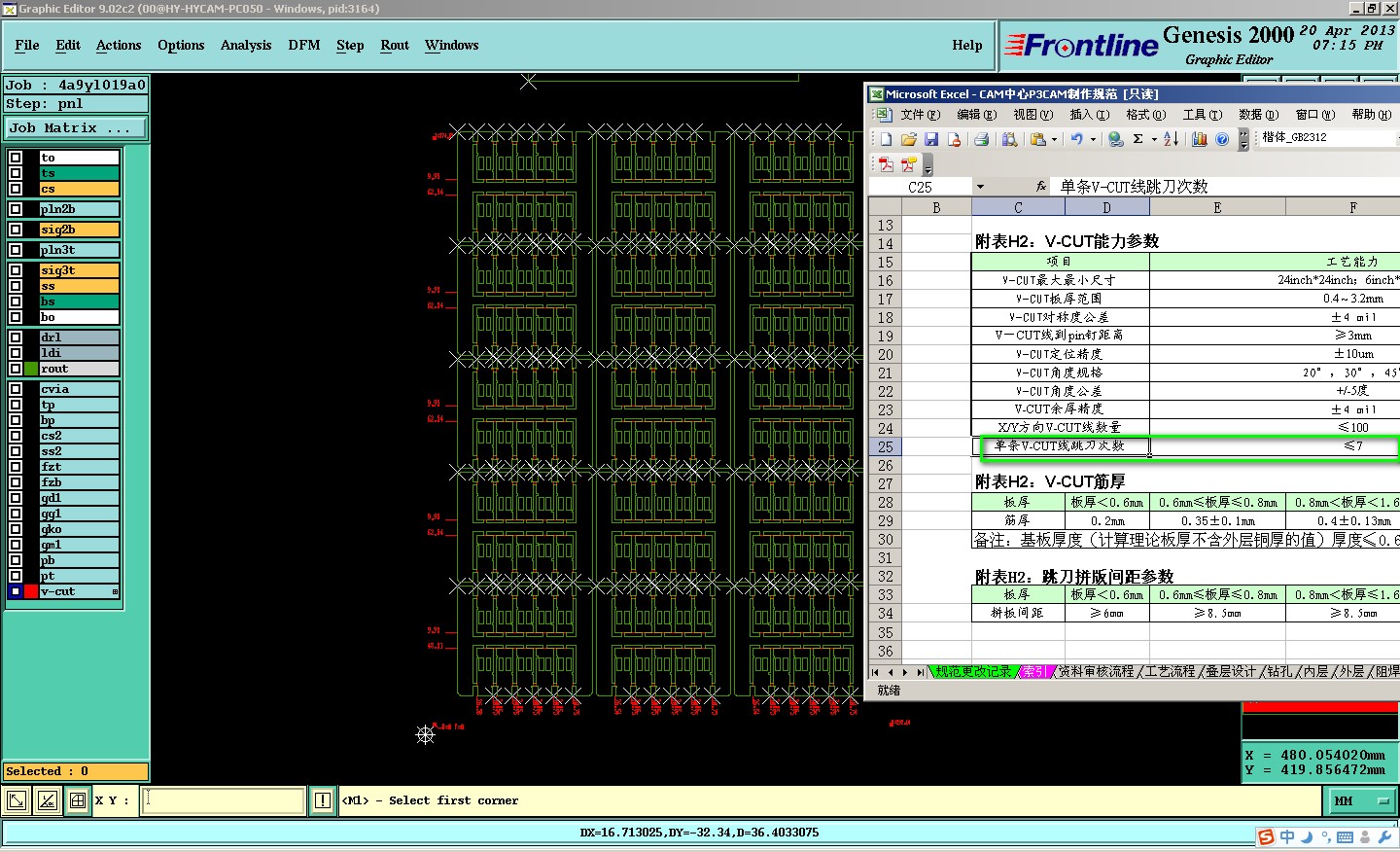Viewport: 1400px width, 852px height.
Task: Click the exclamation mark icon beside coordinate field
Action: (x=323, y=800)
